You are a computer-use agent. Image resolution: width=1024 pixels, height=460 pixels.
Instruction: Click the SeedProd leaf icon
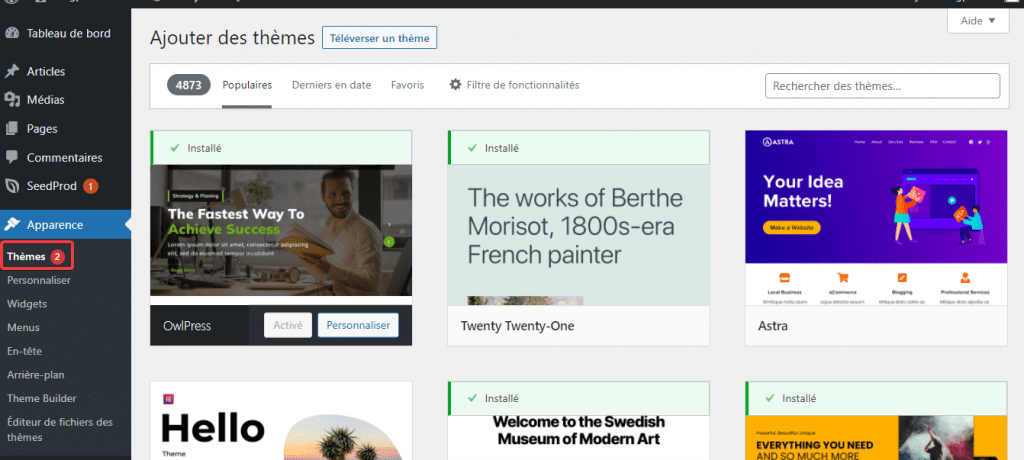point(12,186)
